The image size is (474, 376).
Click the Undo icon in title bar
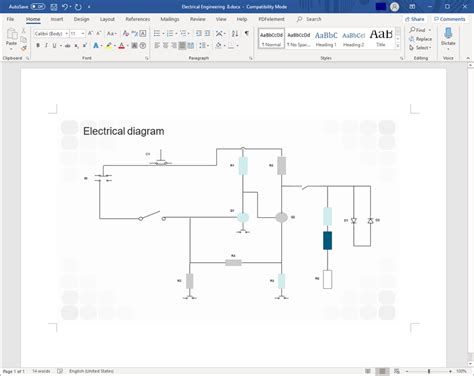coord(65,7)
